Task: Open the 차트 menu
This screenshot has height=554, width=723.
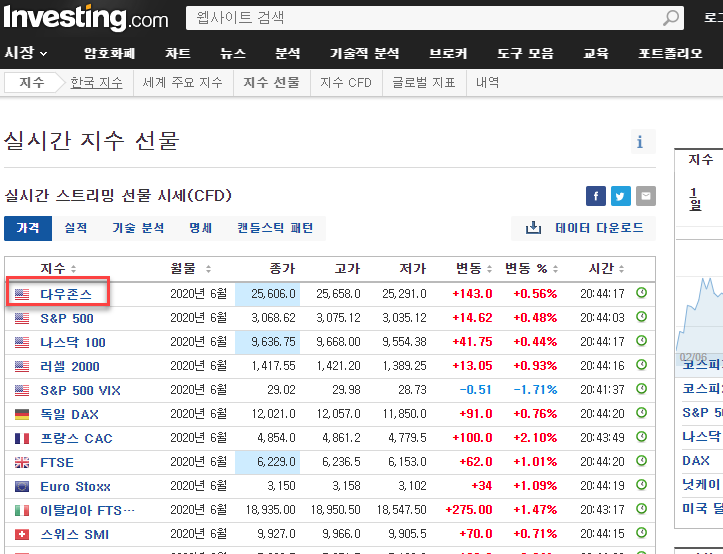Action: [x=178, y=53]
